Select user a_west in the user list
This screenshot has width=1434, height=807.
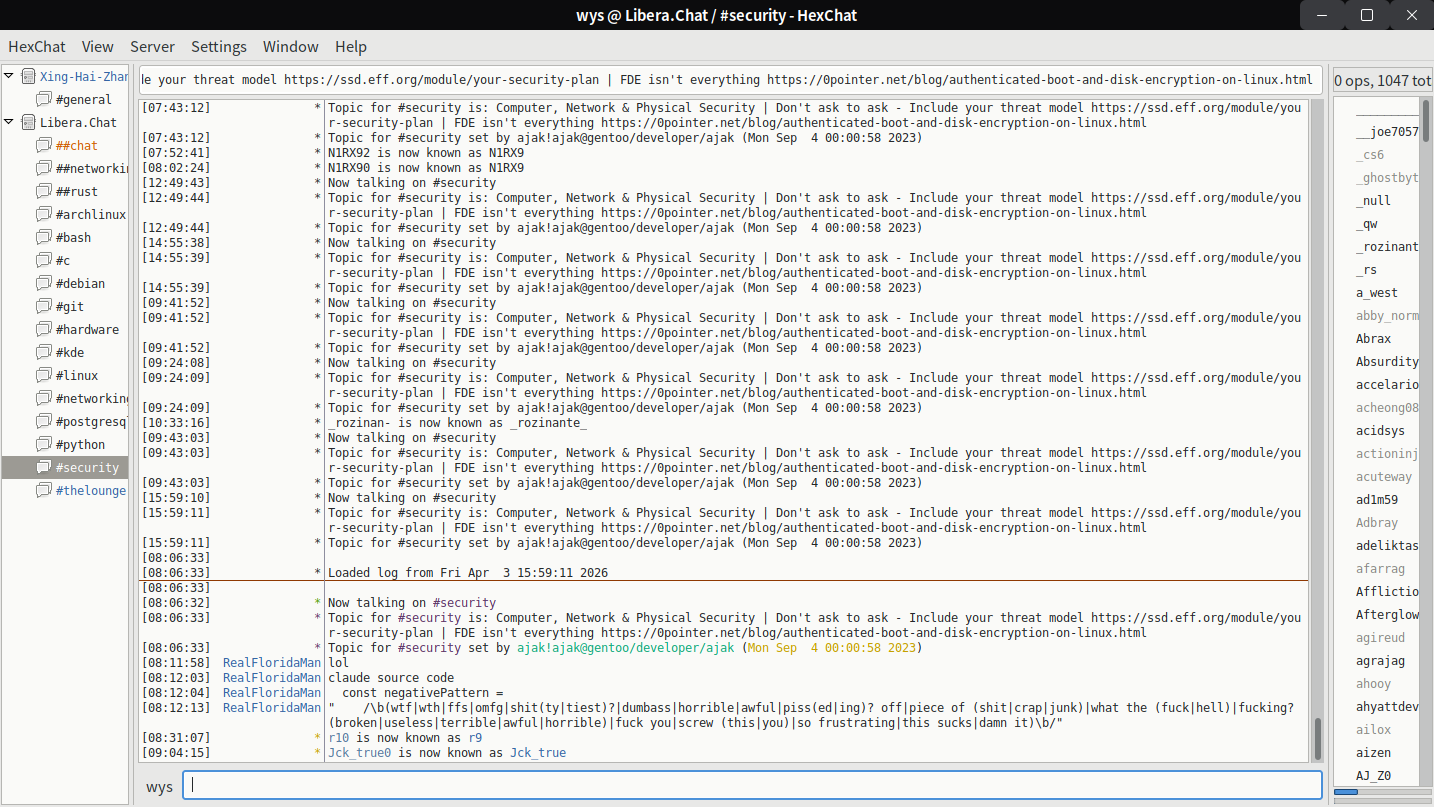(x=1377, y=292)
